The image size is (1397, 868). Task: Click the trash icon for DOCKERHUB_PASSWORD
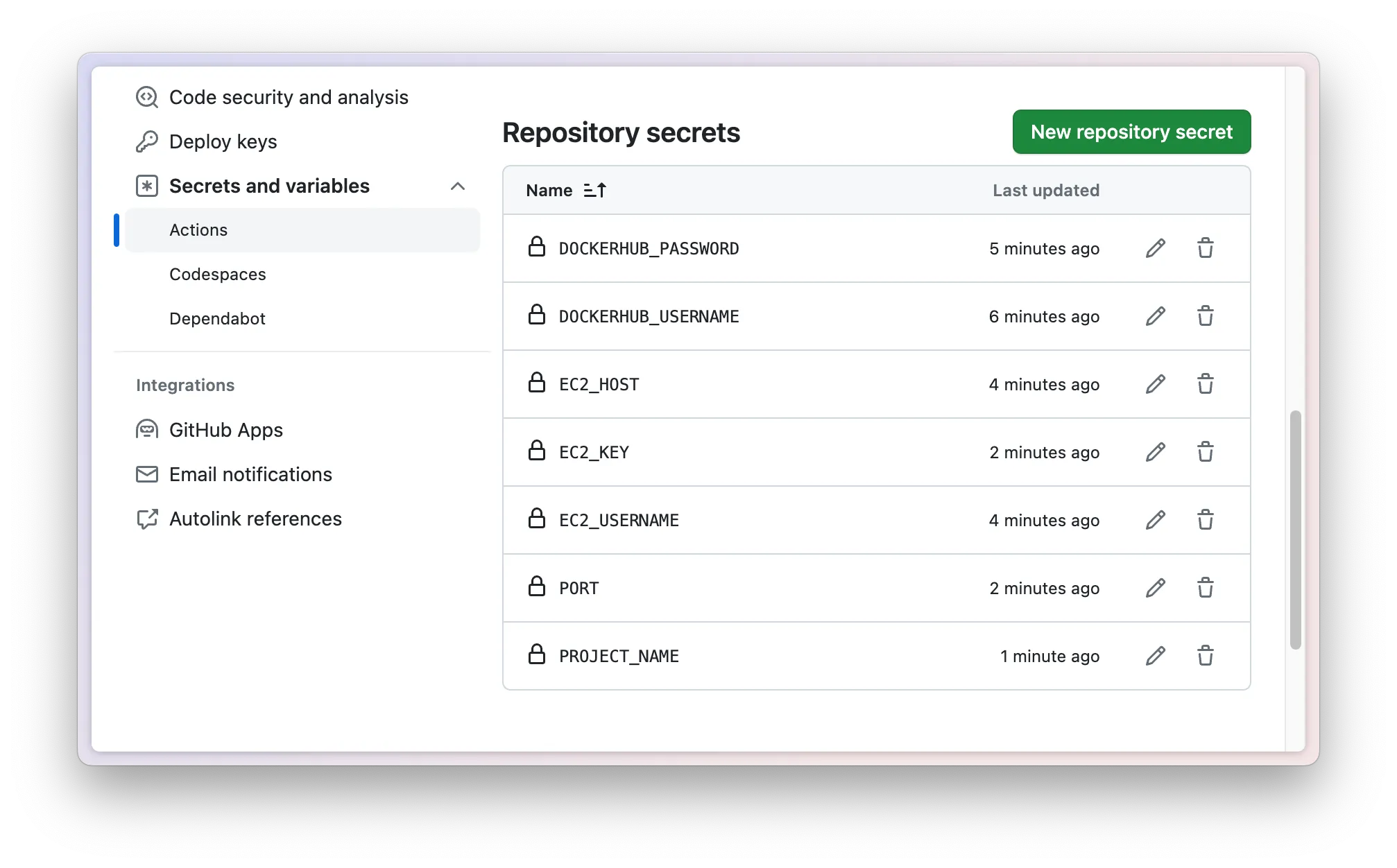(x=1205, y=248)
